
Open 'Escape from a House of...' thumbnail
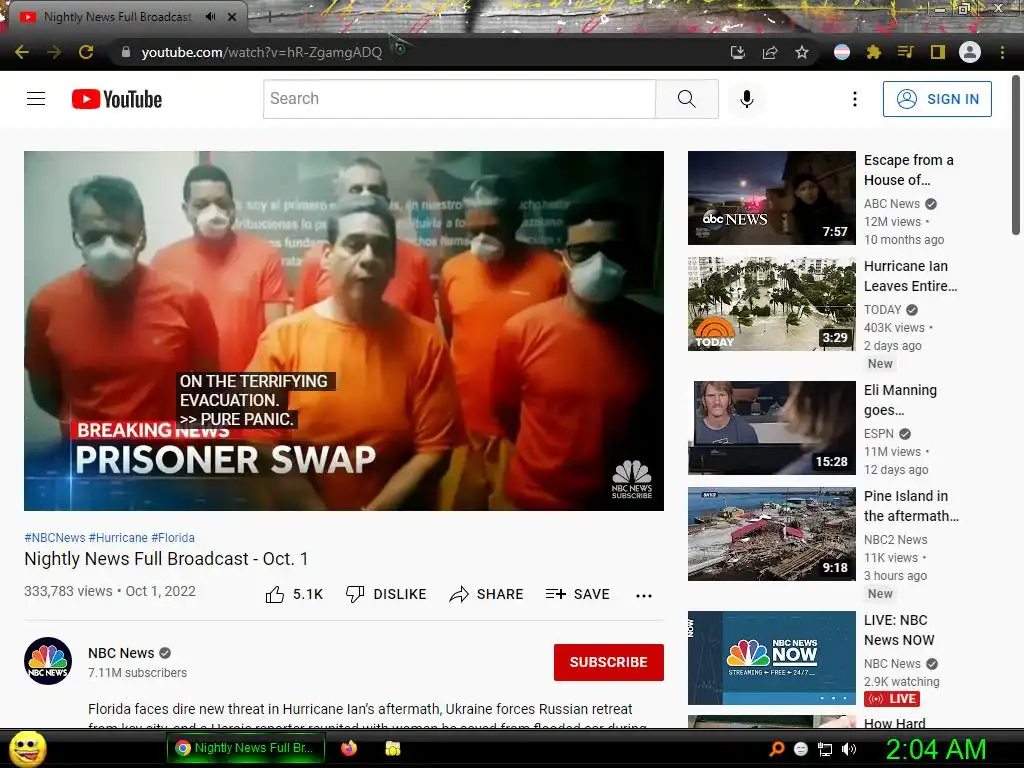pos(771,198)
